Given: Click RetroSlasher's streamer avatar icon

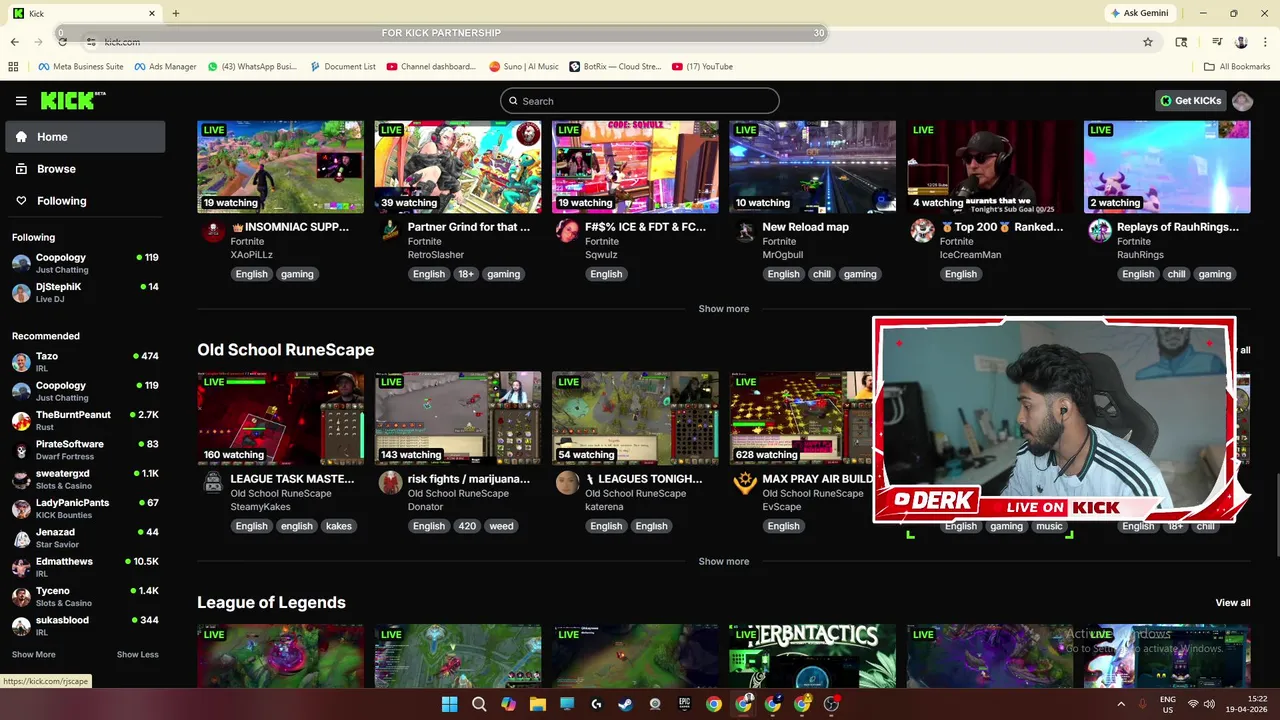Looking at the screenshot, I should coord(391,231).
